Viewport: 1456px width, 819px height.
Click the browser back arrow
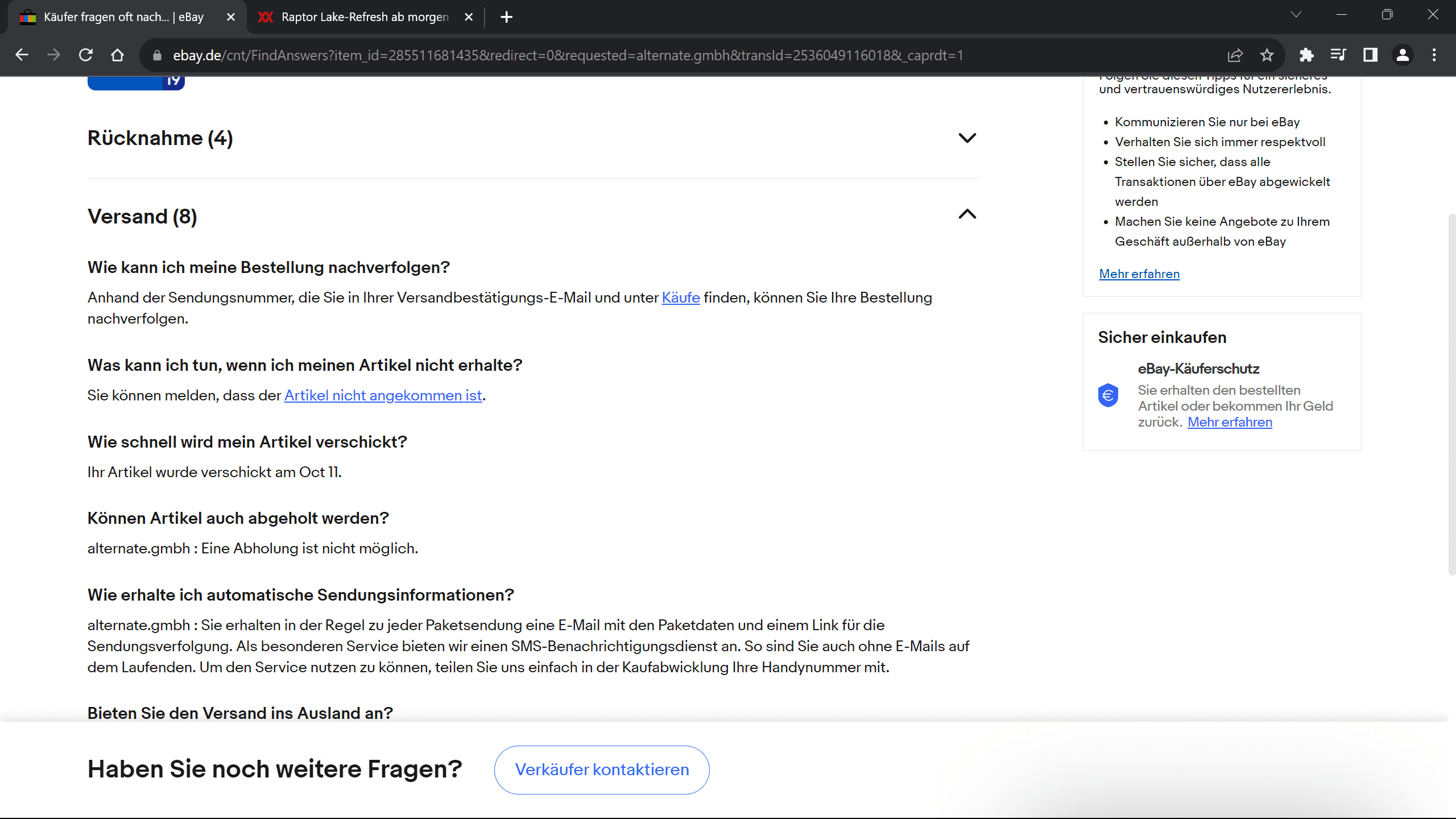(x=22, y=55)
